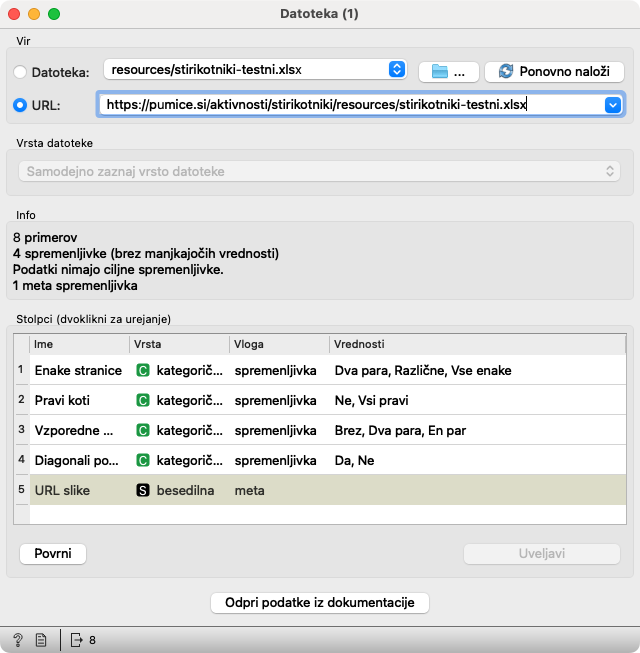Screen dimensions: 640x653
Task: Select the URL radio button
Action: (x=21, y=104)
